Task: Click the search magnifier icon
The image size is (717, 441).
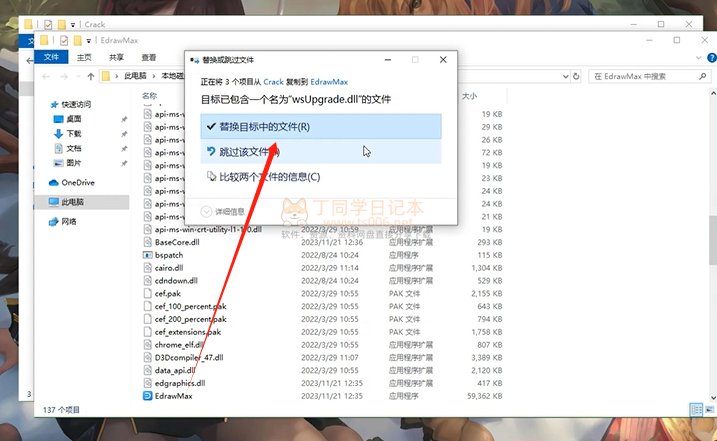Action: (703, 76)
